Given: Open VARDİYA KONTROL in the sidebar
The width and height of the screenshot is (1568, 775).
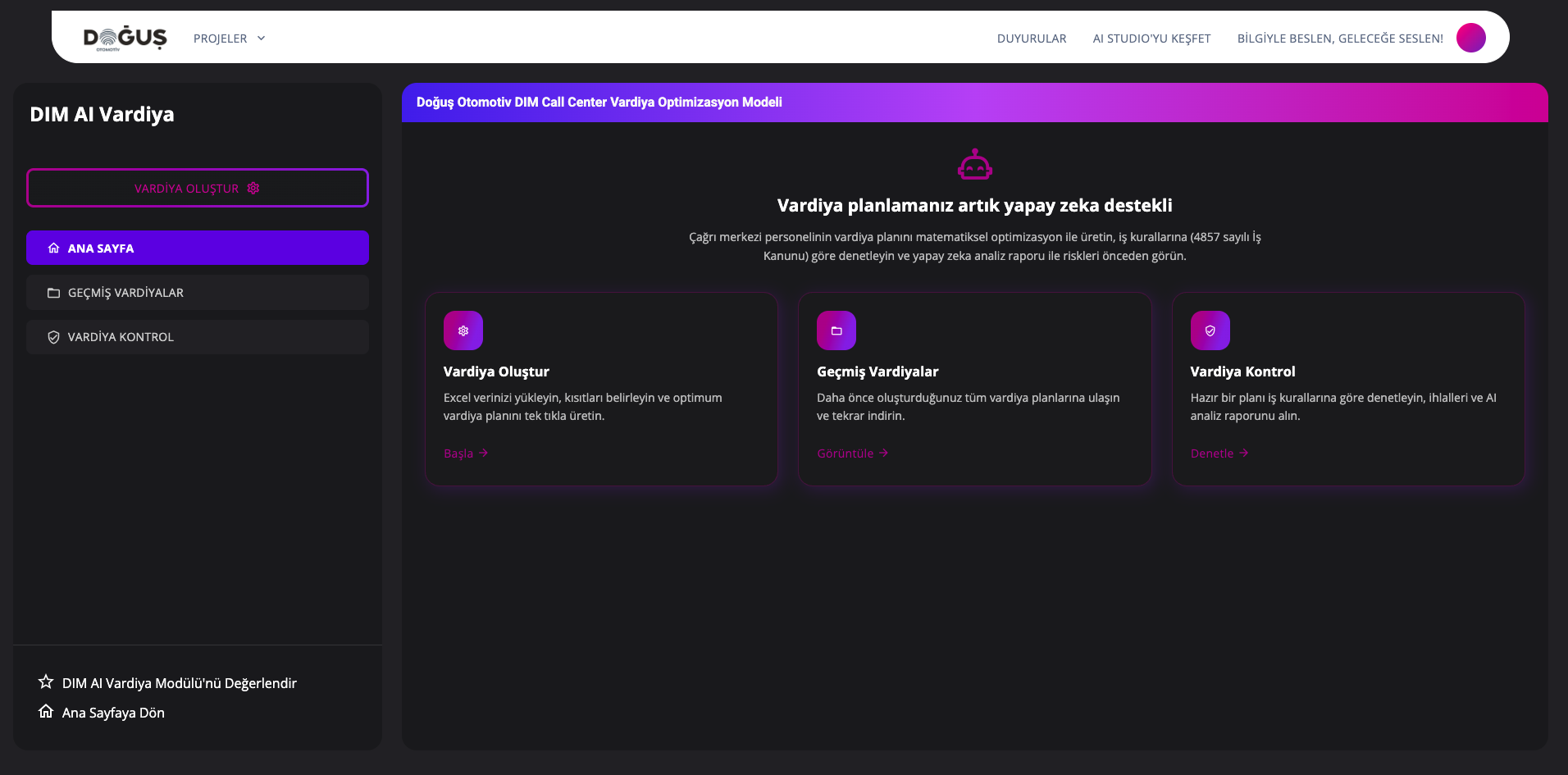Looking at the screenshot, I should pos(198,336).
